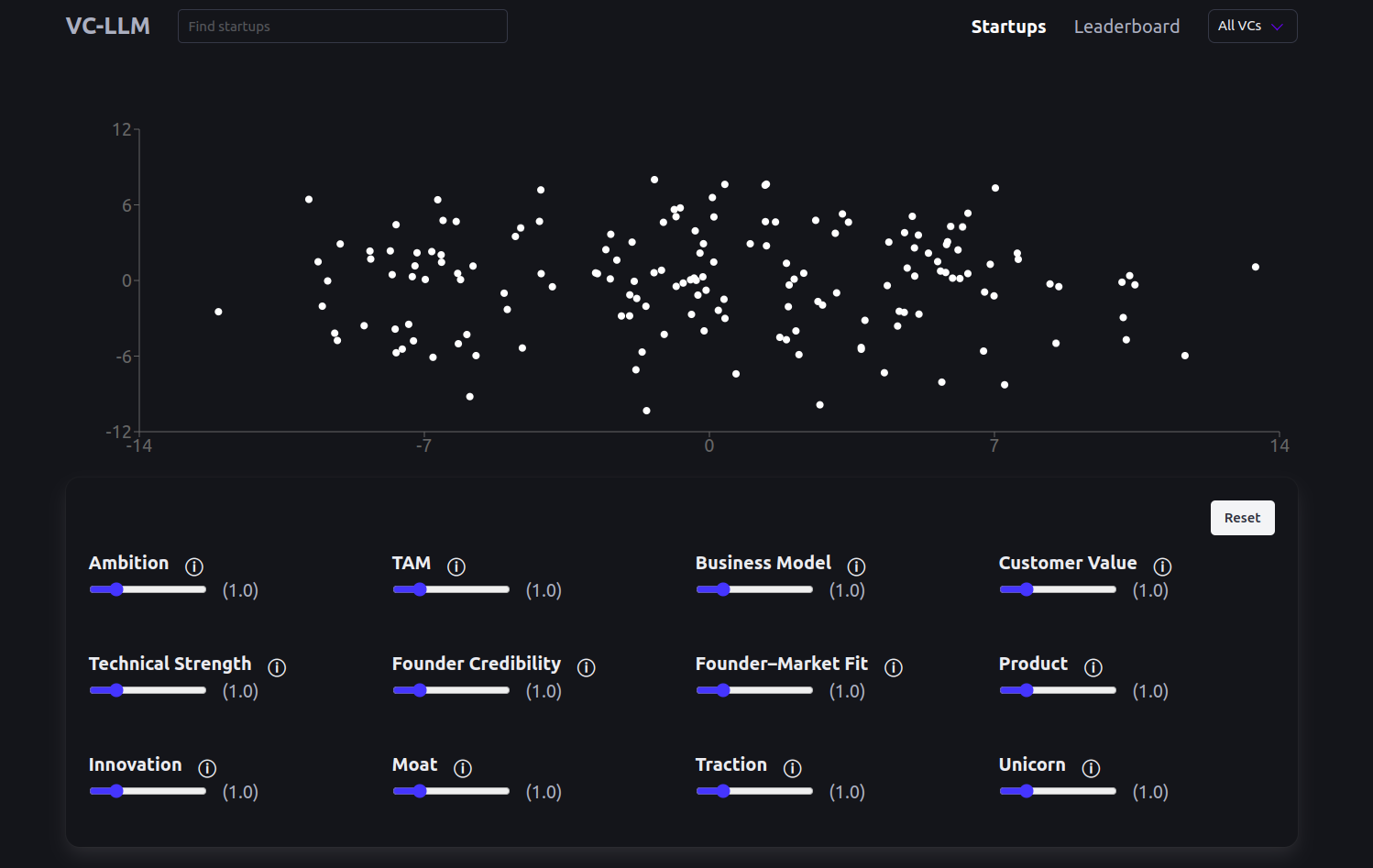Click the Founder Credibility slider handle
Image resolution: width=1373 pixels, height=868 pixels.
click(420, 690)
